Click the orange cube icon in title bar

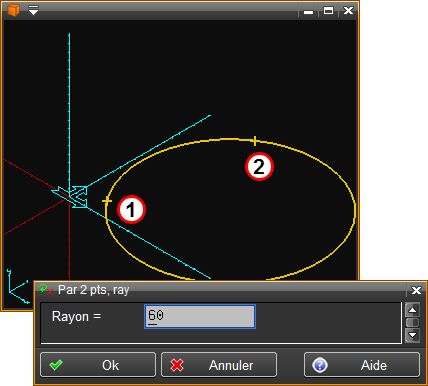(x=13, y=10)
